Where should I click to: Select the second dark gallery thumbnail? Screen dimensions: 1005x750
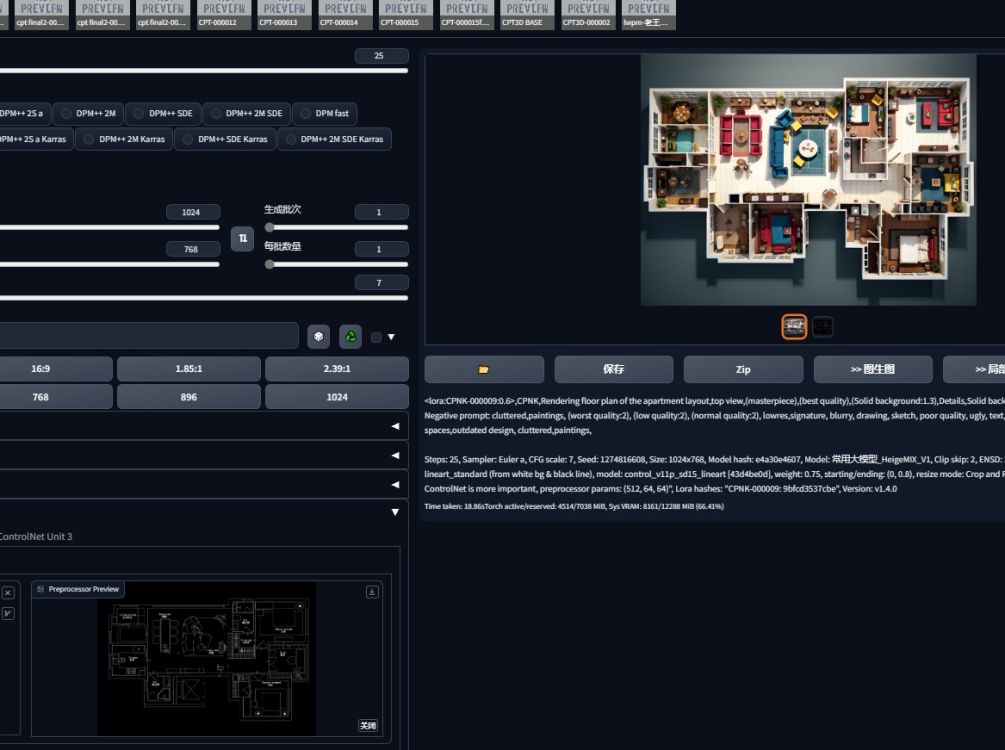coord(823,327)
